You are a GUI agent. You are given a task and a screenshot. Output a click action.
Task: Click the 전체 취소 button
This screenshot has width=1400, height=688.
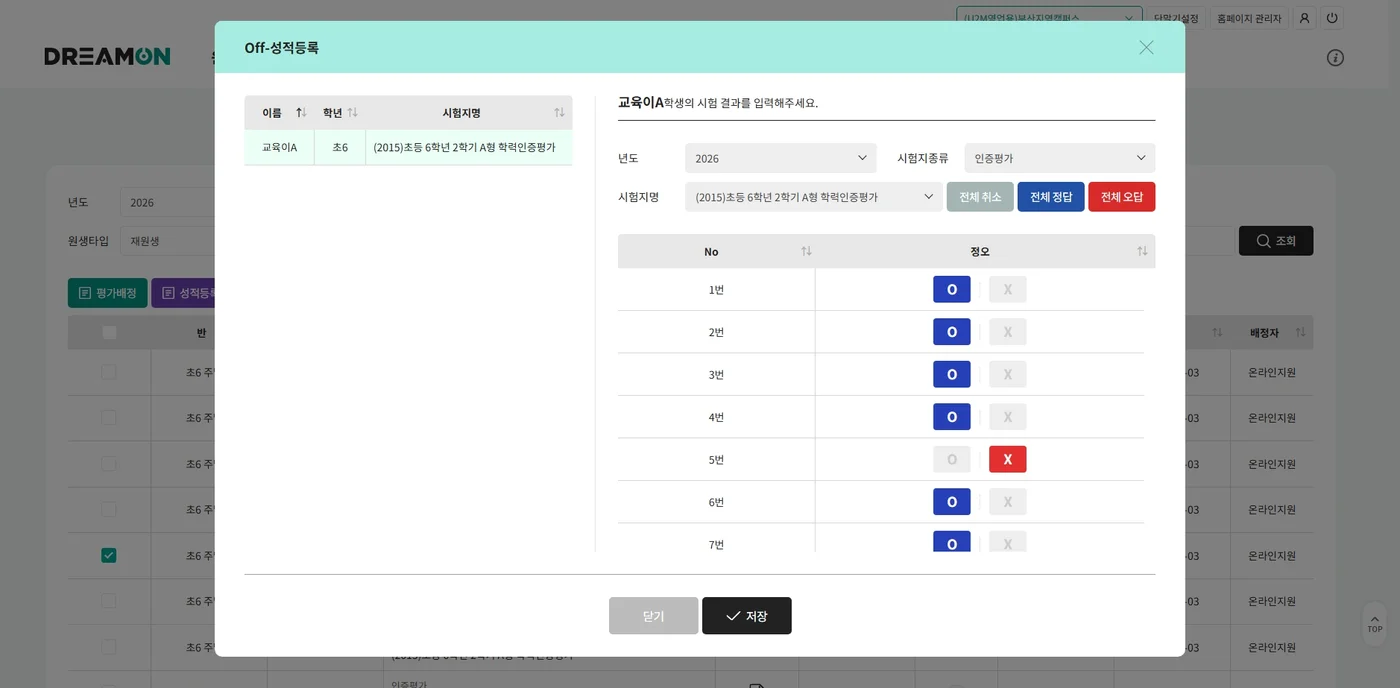coord(980,197)
